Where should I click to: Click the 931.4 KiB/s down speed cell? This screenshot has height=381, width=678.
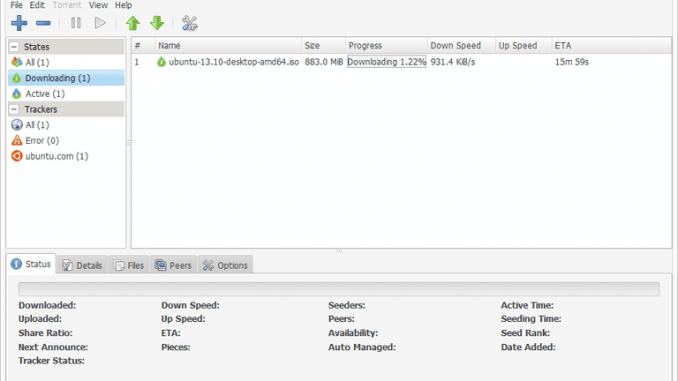[x=453, y=62]
